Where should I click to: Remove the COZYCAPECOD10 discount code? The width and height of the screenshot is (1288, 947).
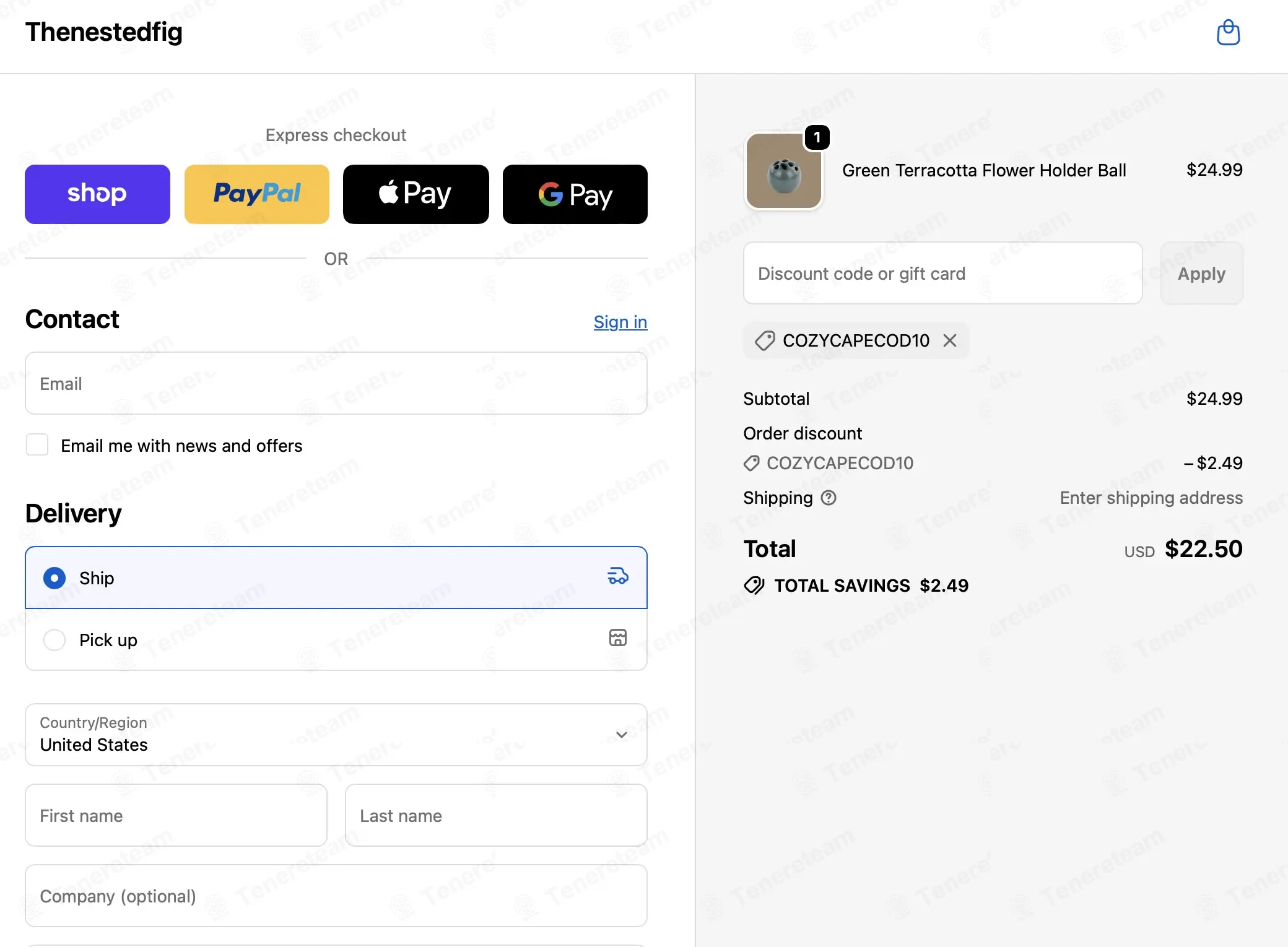pos(950,340)
